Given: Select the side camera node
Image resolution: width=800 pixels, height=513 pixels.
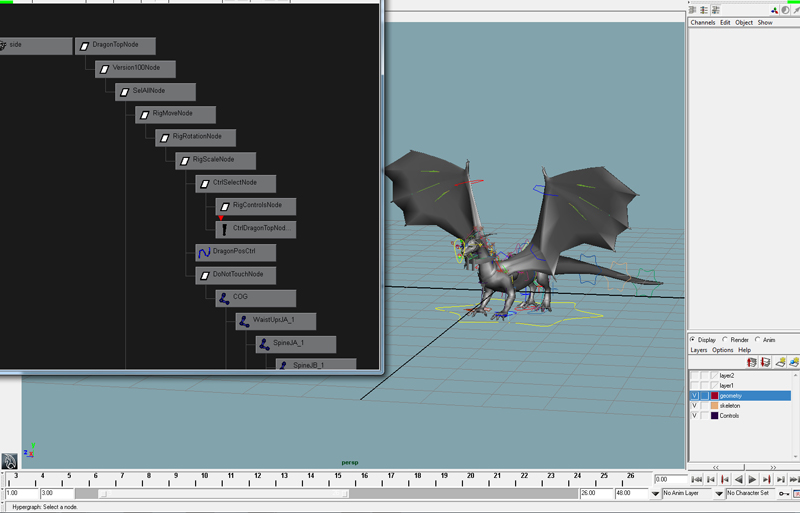Looking at the screenshot, I should coord(34,46).
